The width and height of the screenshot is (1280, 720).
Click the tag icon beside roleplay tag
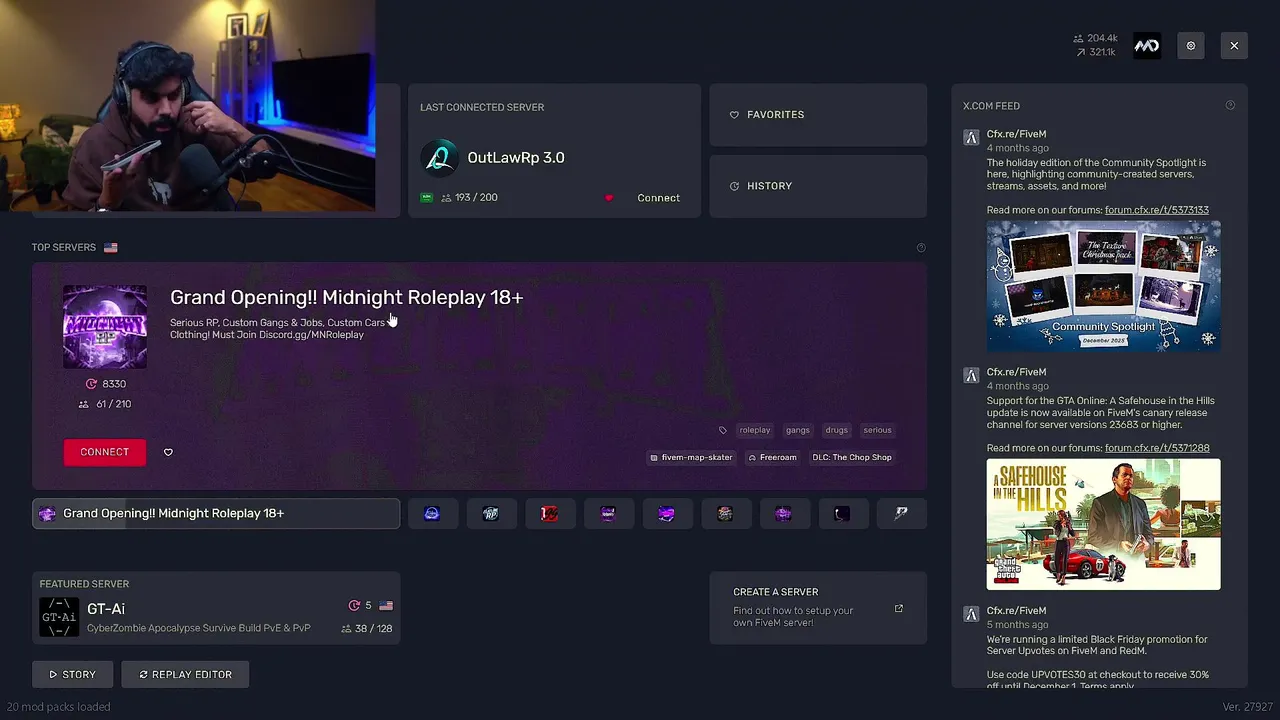[723, 430]
